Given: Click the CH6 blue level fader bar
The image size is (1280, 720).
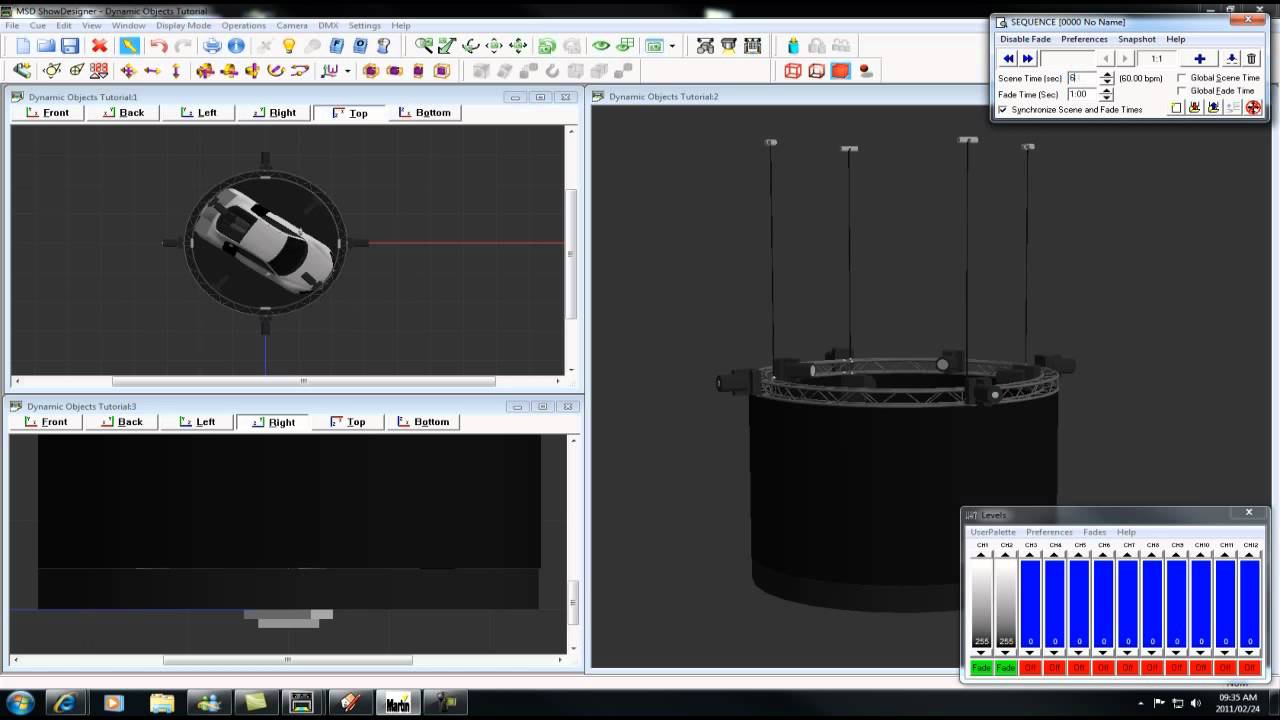Looking at the screenshot, I should pos(1104,604).
